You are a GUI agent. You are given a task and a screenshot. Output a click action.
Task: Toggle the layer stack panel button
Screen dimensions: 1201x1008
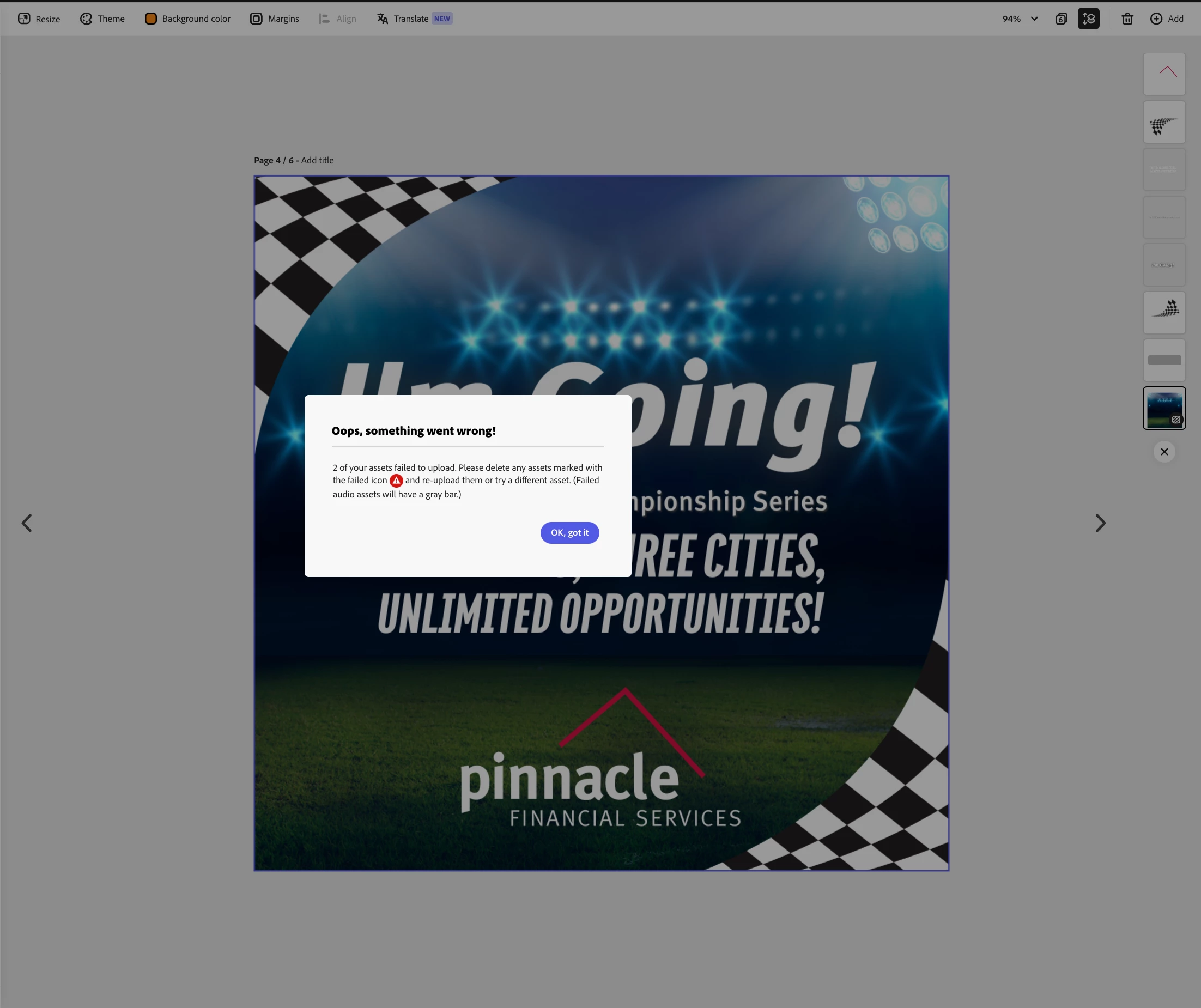click(x=1088, y=19)
